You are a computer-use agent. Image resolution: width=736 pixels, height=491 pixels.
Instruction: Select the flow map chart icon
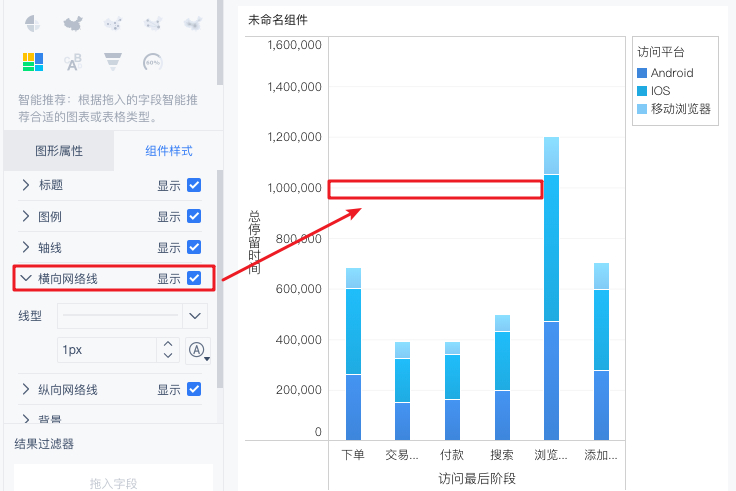(x=153, y=23)
